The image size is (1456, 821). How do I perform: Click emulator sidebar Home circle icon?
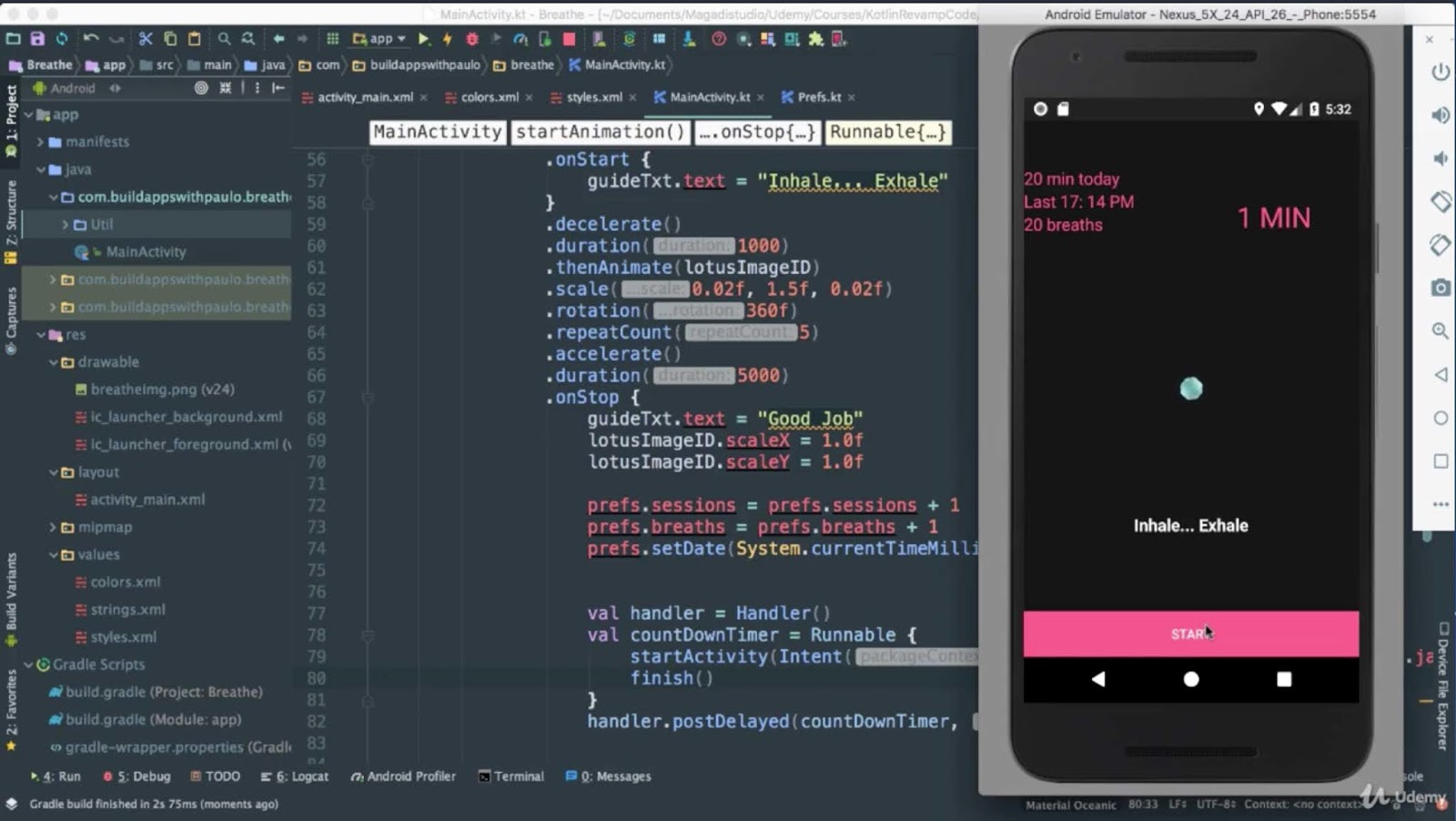(x=1441, y=418)
